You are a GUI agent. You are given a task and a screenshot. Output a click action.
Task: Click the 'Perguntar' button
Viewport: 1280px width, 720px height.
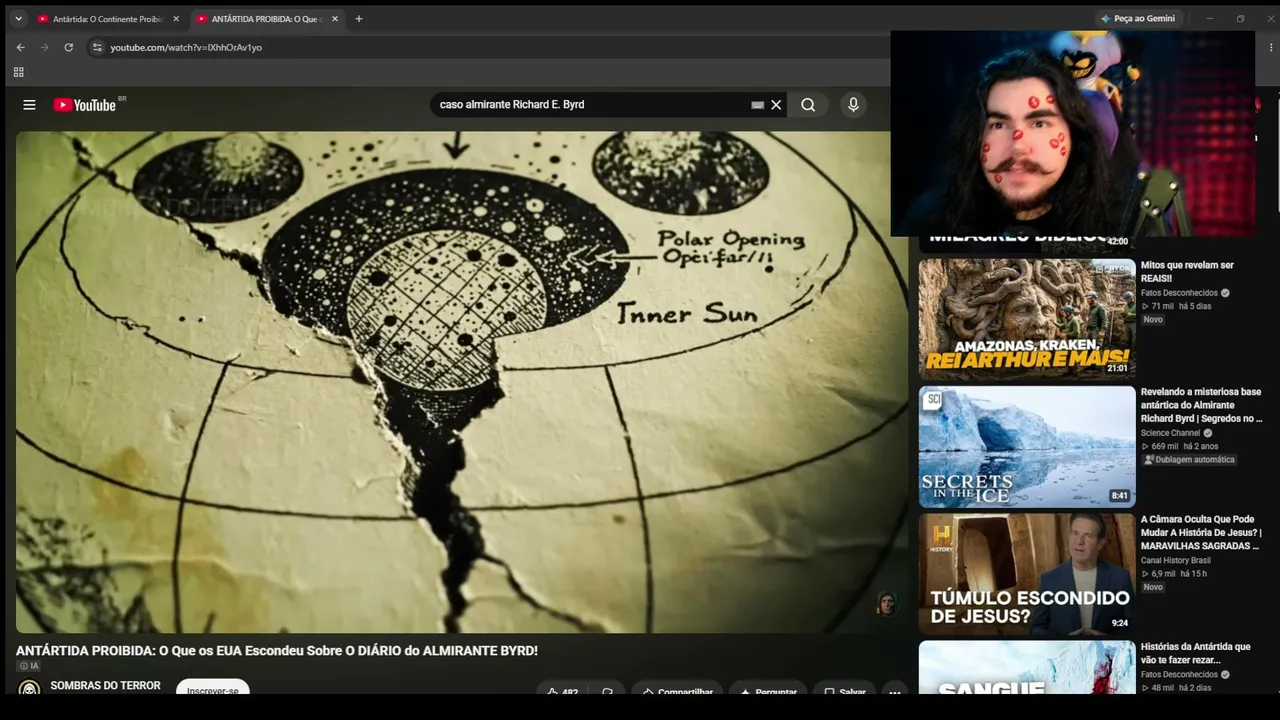pyautogui.click(x=768, y=690)
